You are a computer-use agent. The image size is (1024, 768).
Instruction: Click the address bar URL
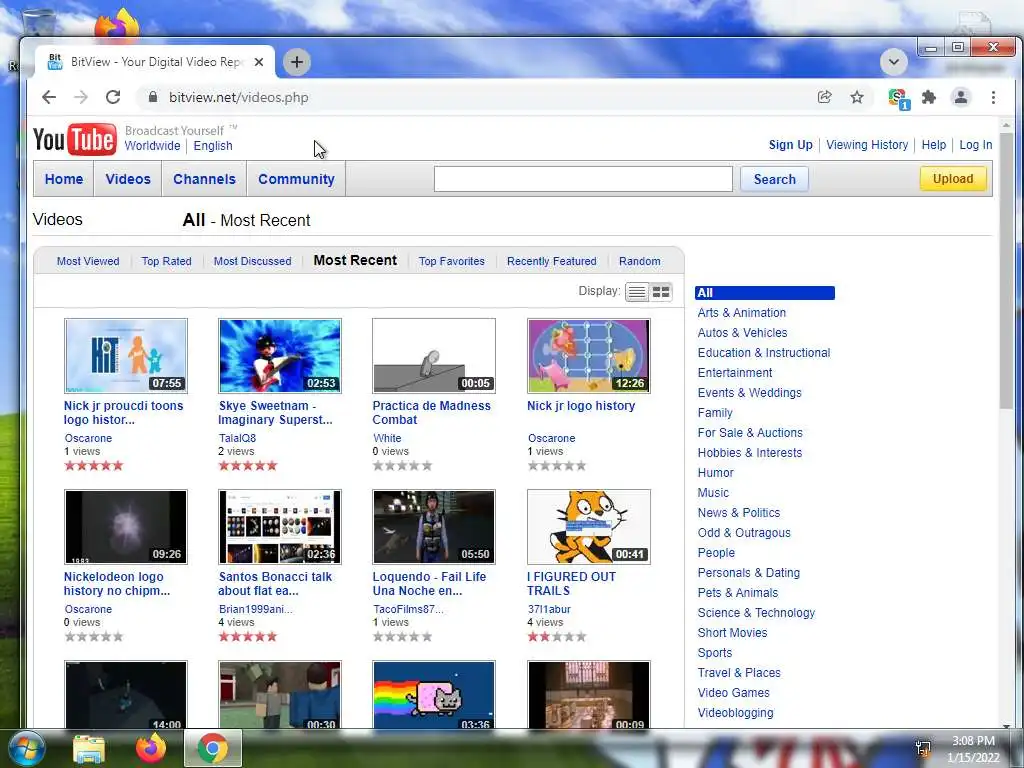238,97
